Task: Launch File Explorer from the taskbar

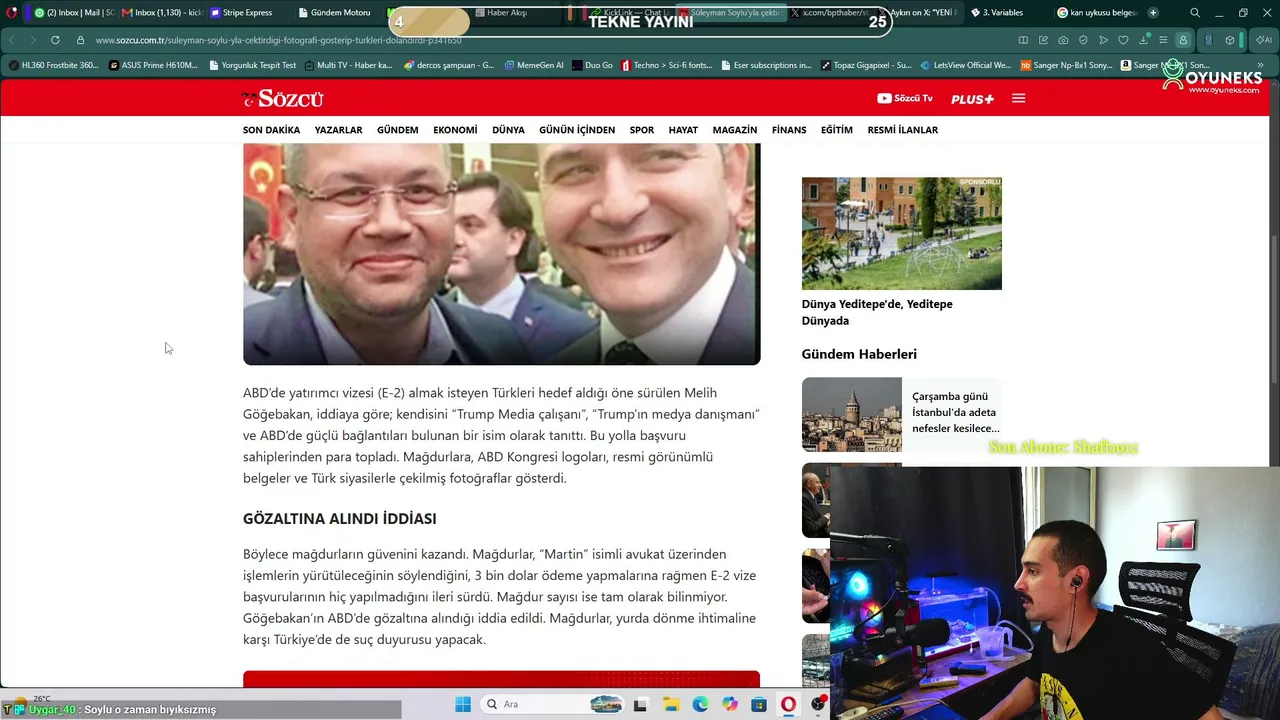Action: (x=672, y=705)
